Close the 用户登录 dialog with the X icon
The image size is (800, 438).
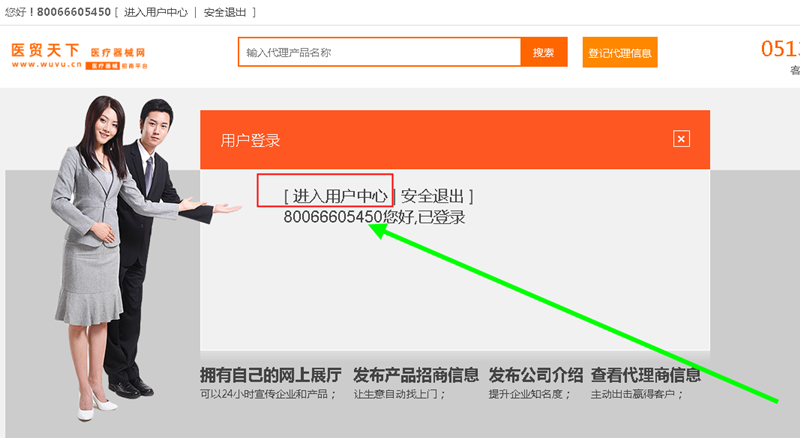pyautogui.click(x=681, y=139)
